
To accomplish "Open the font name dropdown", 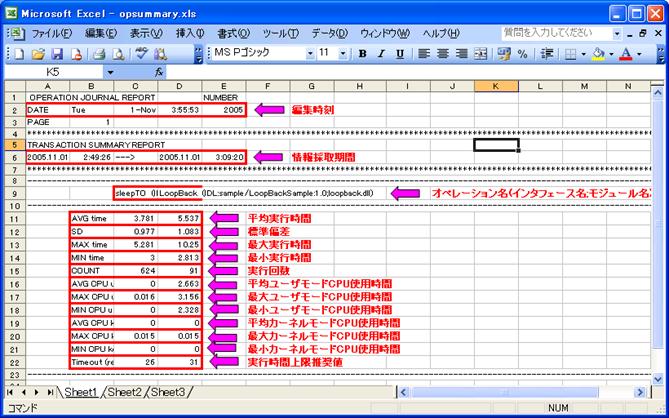I will [x=310, y=54].
